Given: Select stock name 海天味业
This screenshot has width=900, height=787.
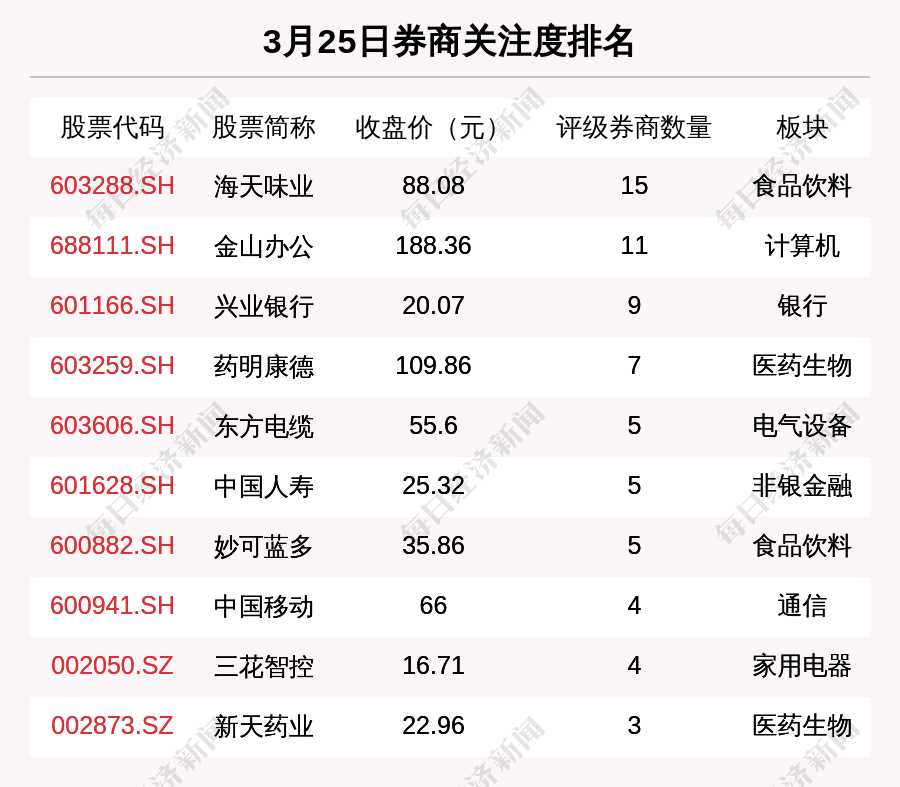Looking at the screenshot, I should tap(263, 187).
